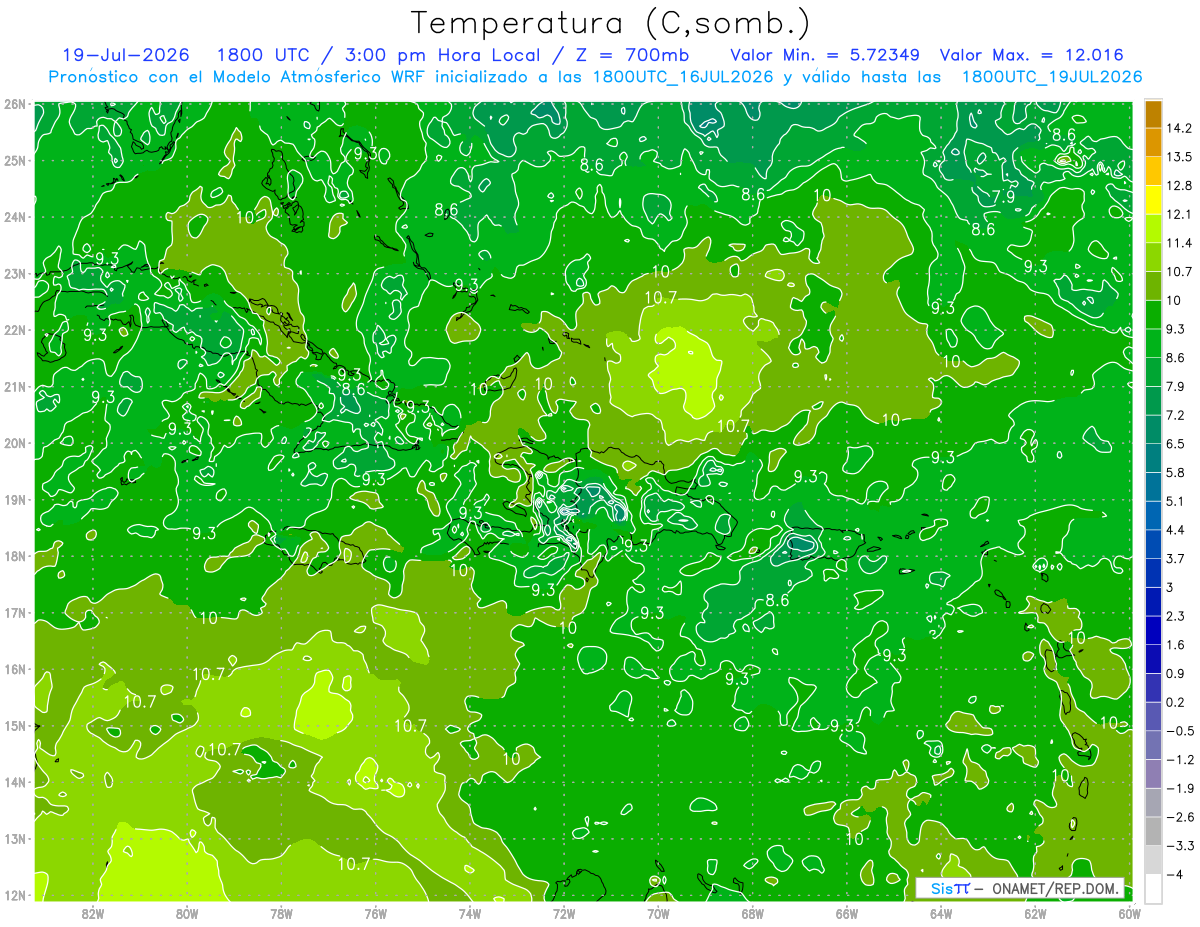Click the 62W longitude axis label
The height and width of the screenshot is (927, 1200).
coord(1035,913)
